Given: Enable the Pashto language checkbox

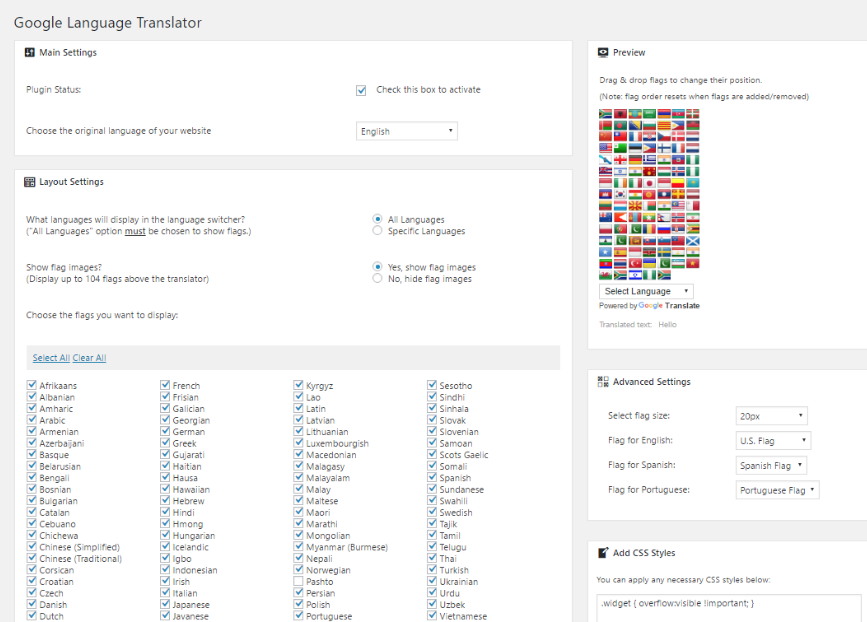Looking at the screenshot, I should coord(299,581).
